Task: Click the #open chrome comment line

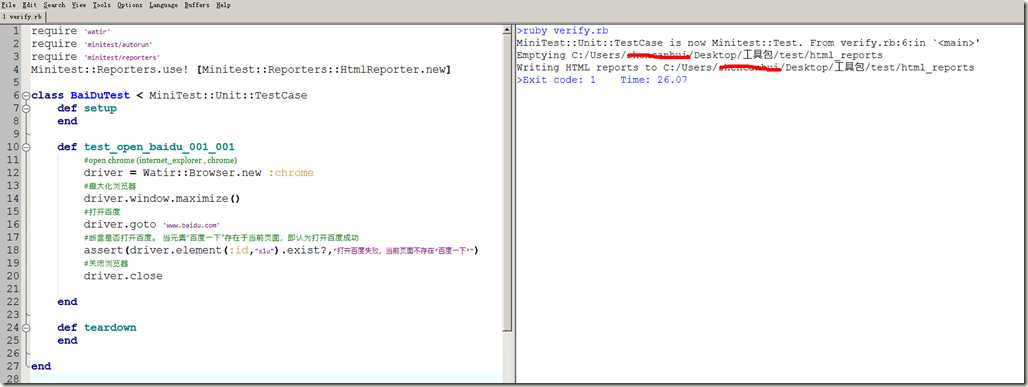Action: click(x=161, y=161)
